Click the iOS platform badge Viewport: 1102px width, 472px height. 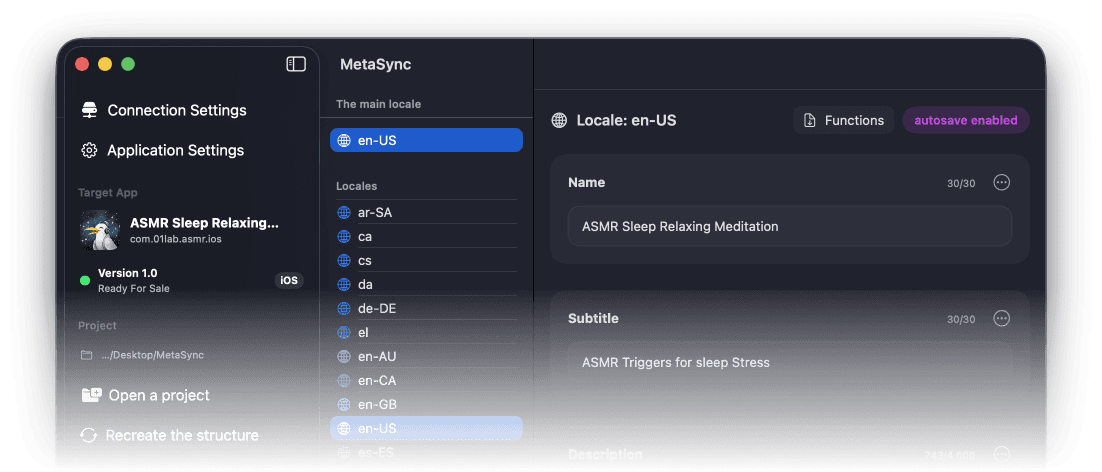(x=289, y=280)
